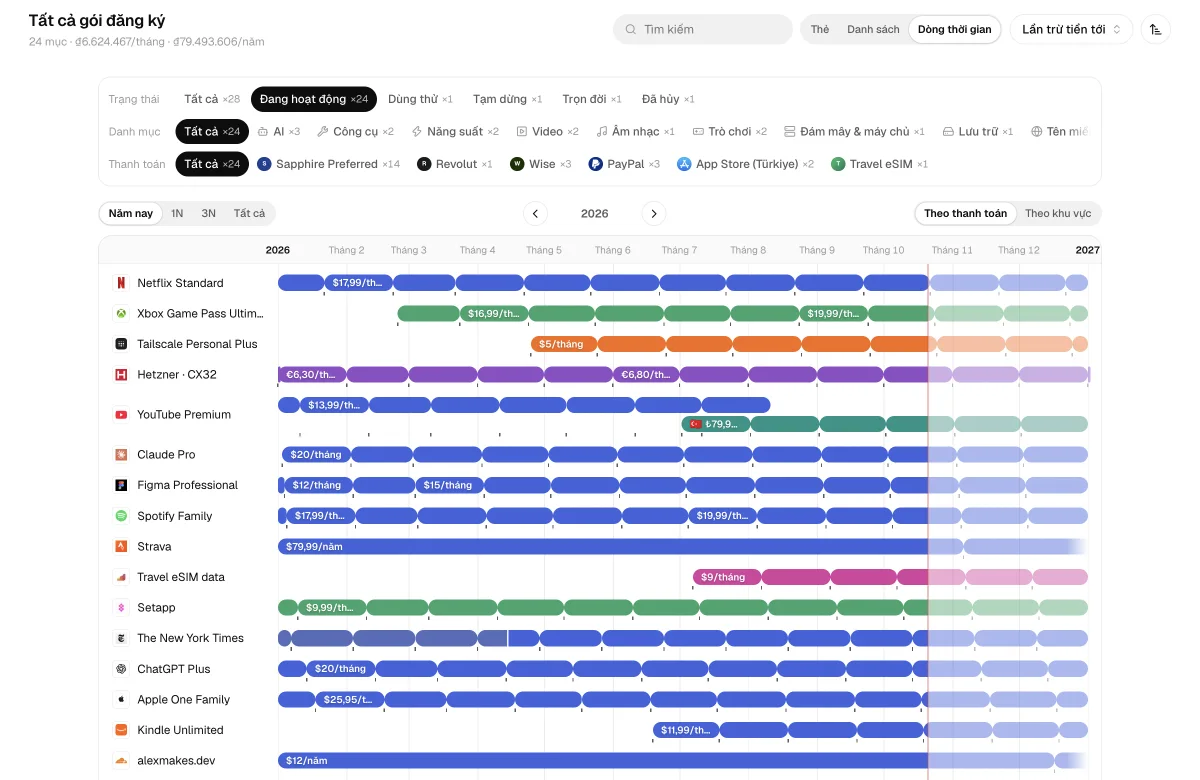
Task: Filter status by Tạm dừng
Action: [507, 99]
